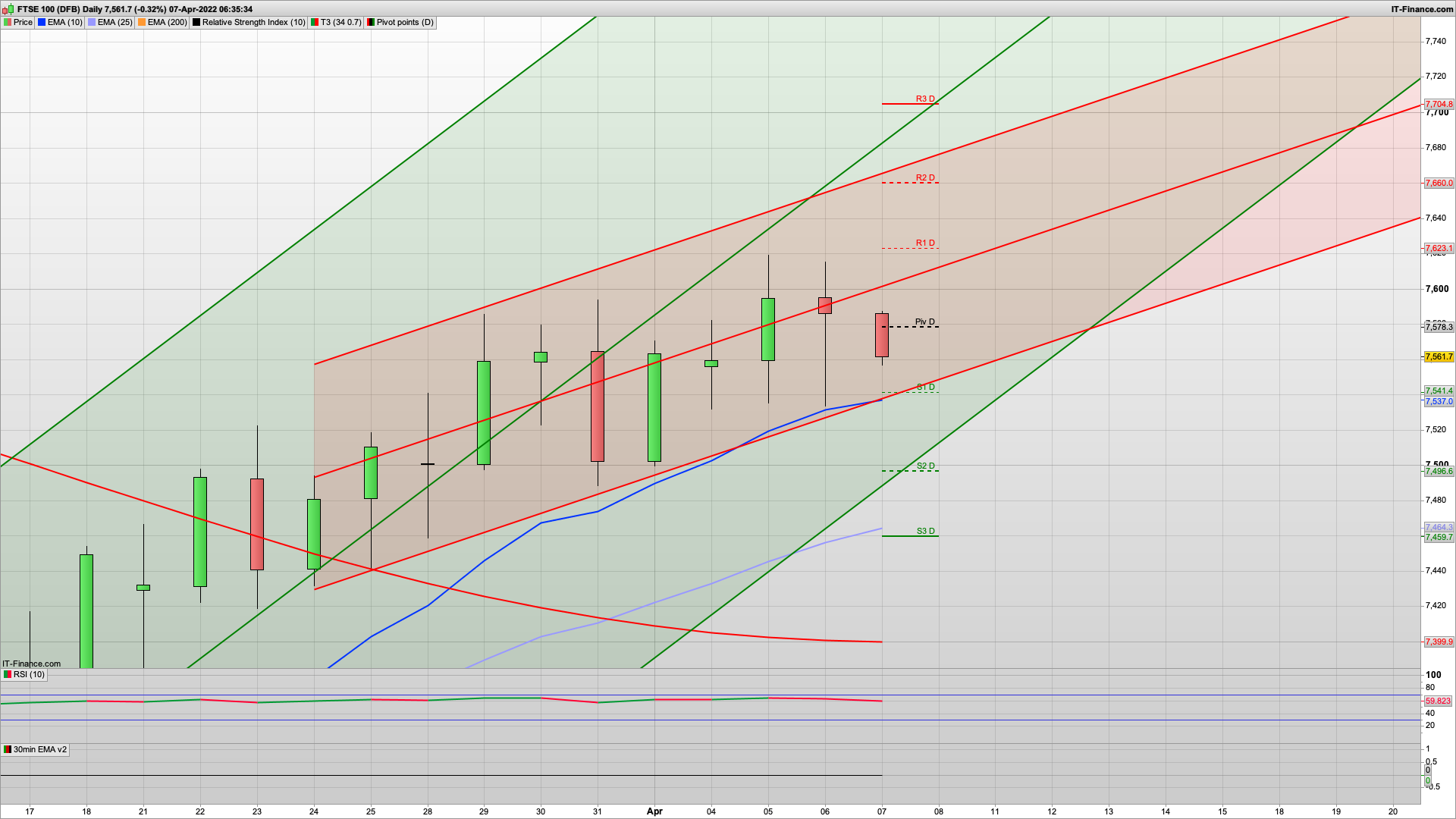Click the 7,464.3 EMA (25) price tag
Viewport: 1456px width, 819px height.
pos(1439,527)
